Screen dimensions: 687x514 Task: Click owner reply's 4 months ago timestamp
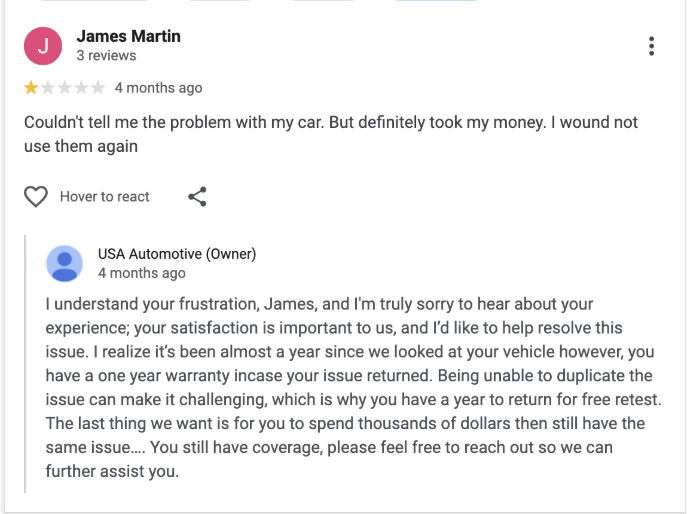click(x=142, y=273)
